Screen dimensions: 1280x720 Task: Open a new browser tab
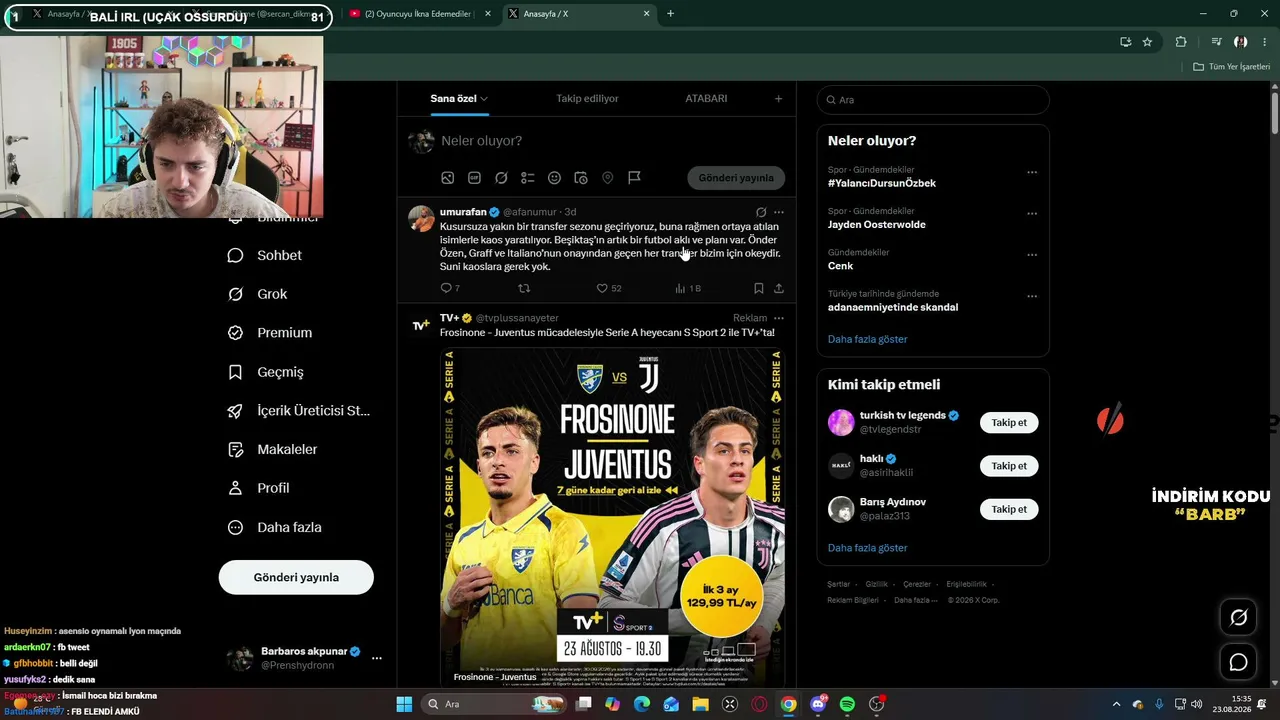(670, 14)
